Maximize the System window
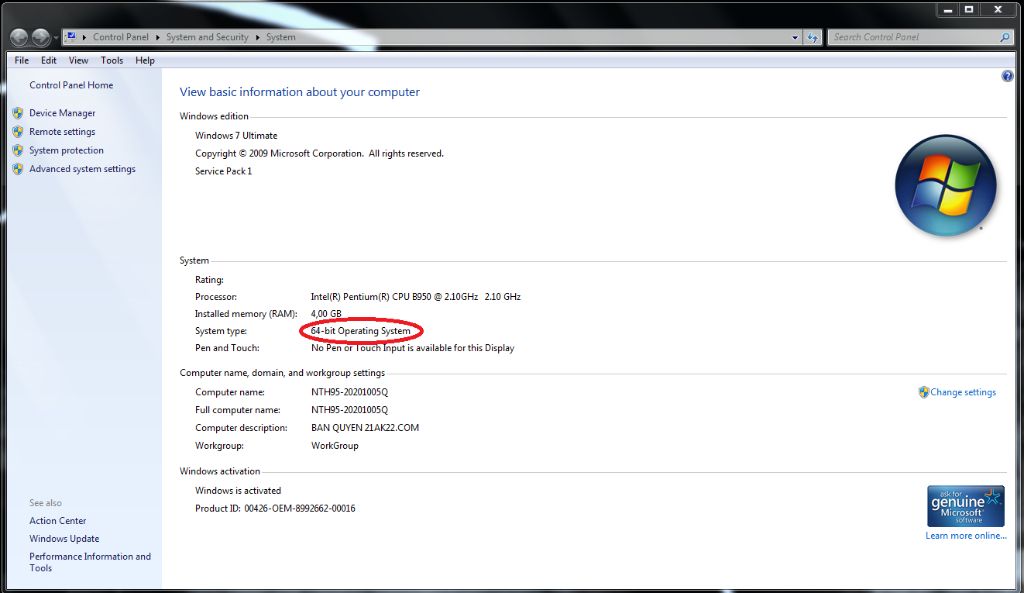 (x=969, y=9)
